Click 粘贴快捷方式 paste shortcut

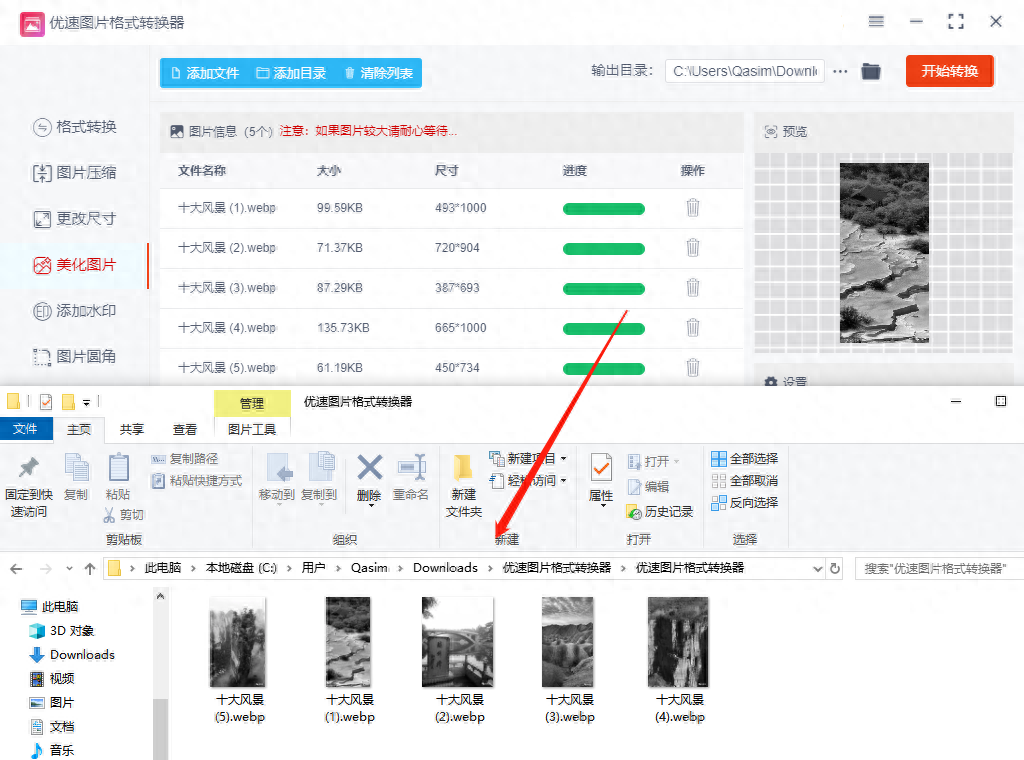197,481
